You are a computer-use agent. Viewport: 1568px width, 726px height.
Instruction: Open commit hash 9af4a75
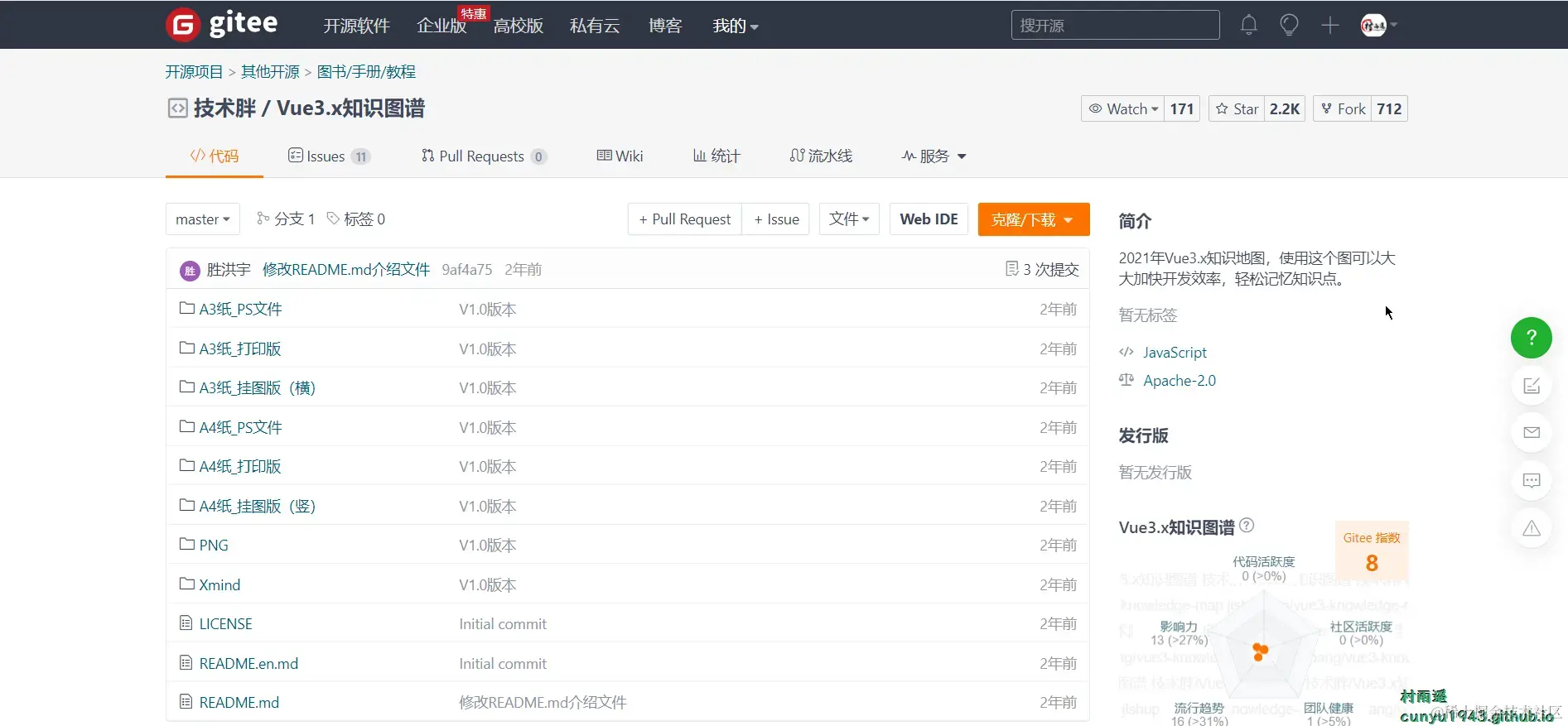467,269
